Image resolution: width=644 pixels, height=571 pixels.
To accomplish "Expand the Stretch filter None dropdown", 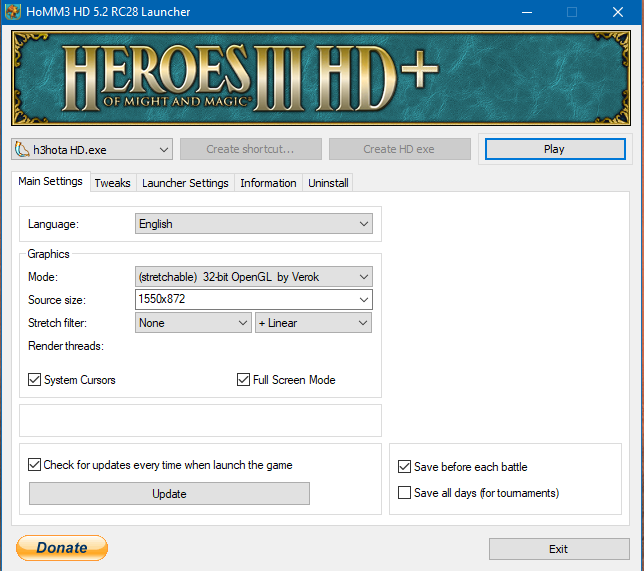I will click(x=193, y=322).
